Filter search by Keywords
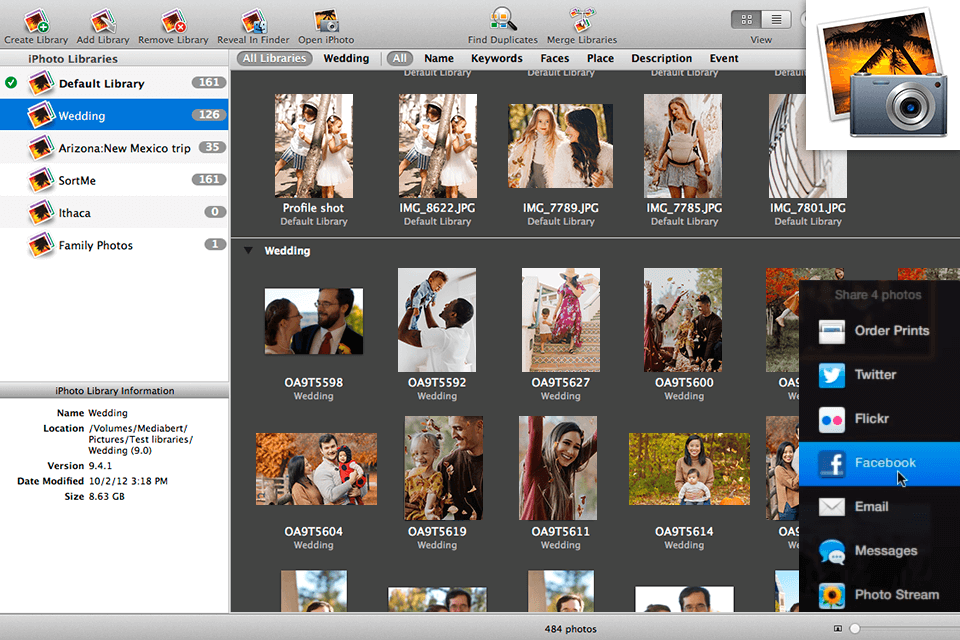The image size is (960, 640). (x=497, y=58)
